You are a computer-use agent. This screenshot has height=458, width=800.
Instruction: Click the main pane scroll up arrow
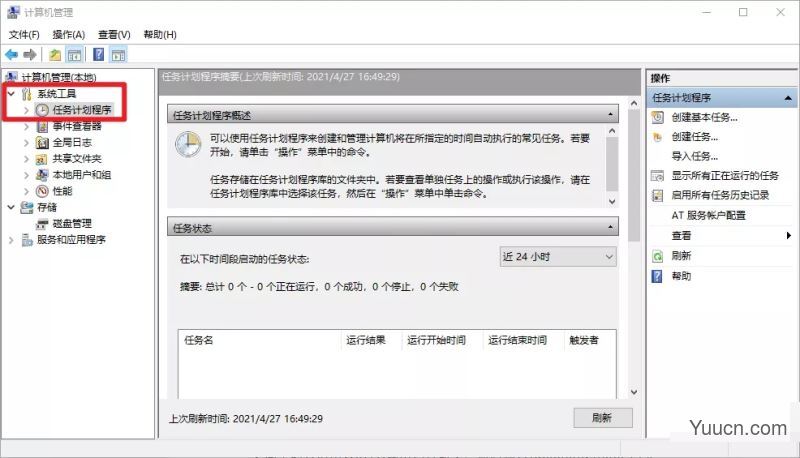[634, 104]
